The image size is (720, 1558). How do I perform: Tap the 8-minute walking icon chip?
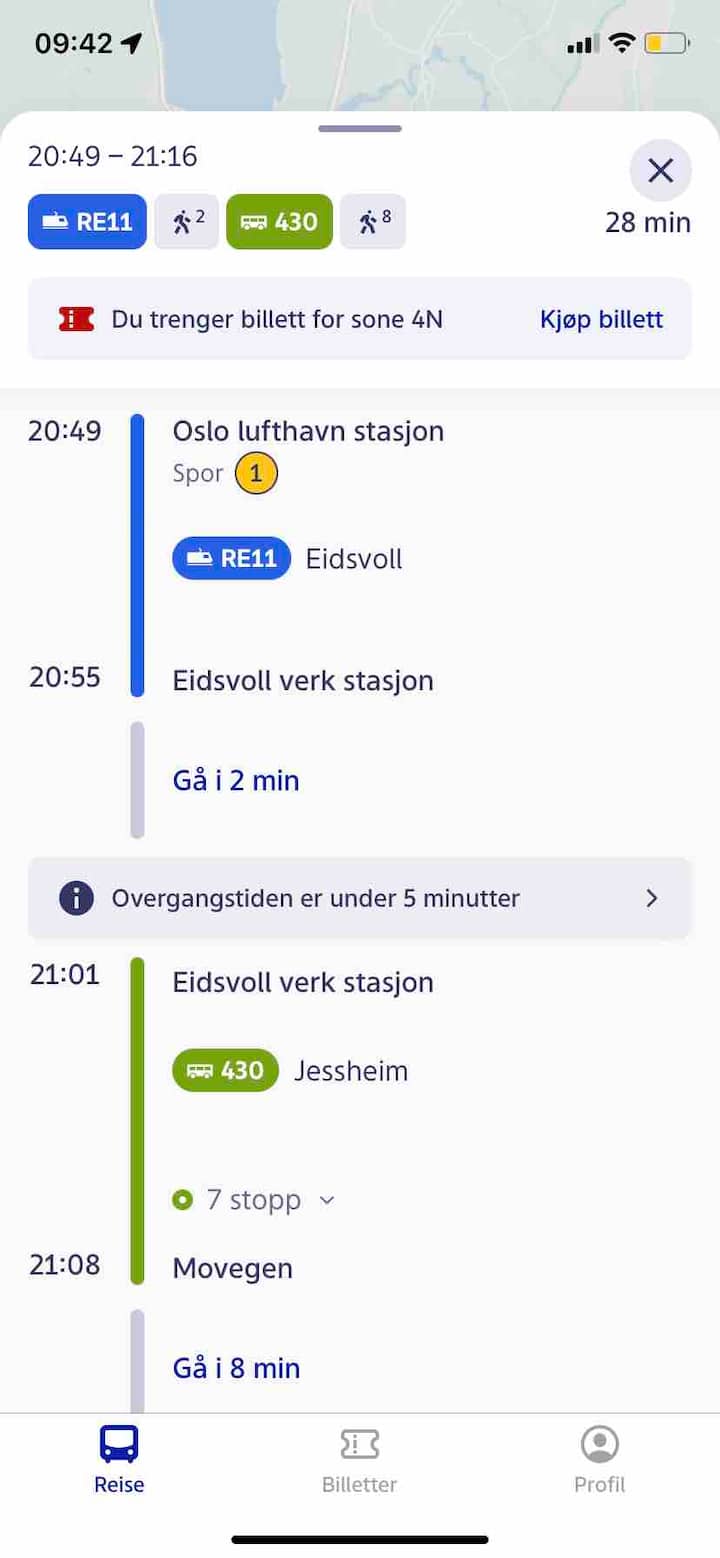coord(373,221)
